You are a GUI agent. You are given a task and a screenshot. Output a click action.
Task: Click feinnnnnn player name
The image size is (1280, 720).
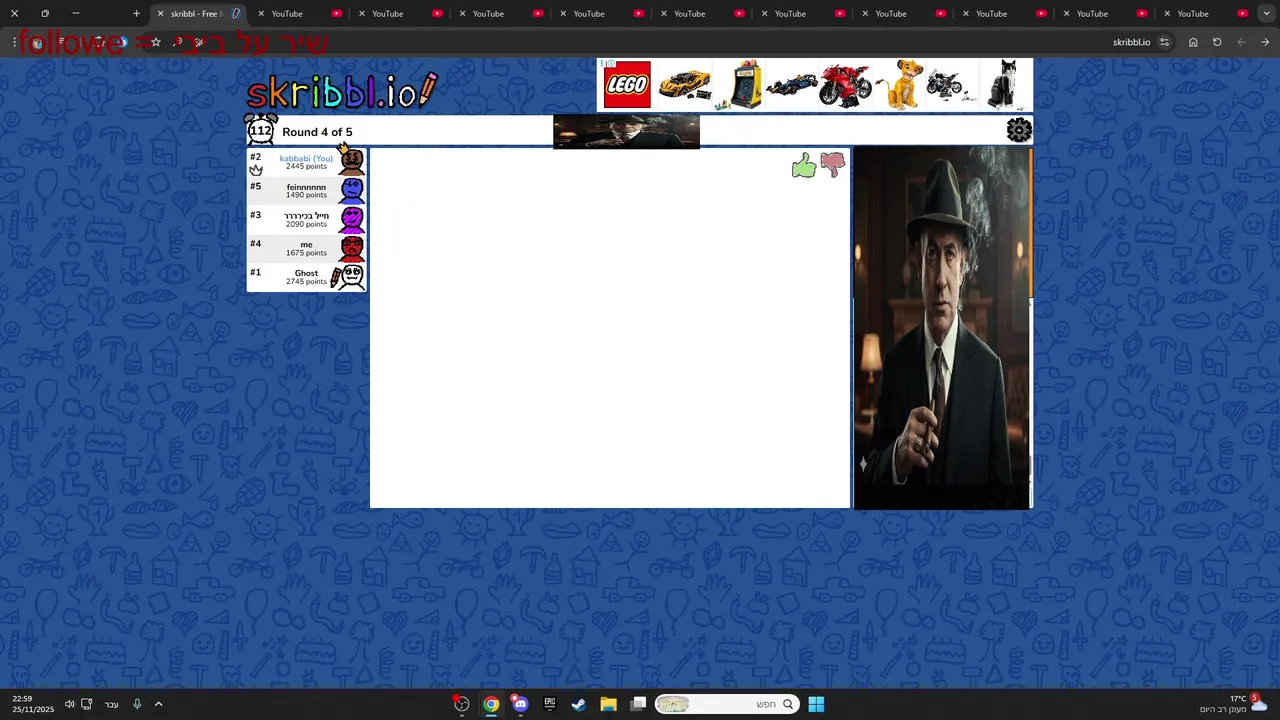point(306,187)
